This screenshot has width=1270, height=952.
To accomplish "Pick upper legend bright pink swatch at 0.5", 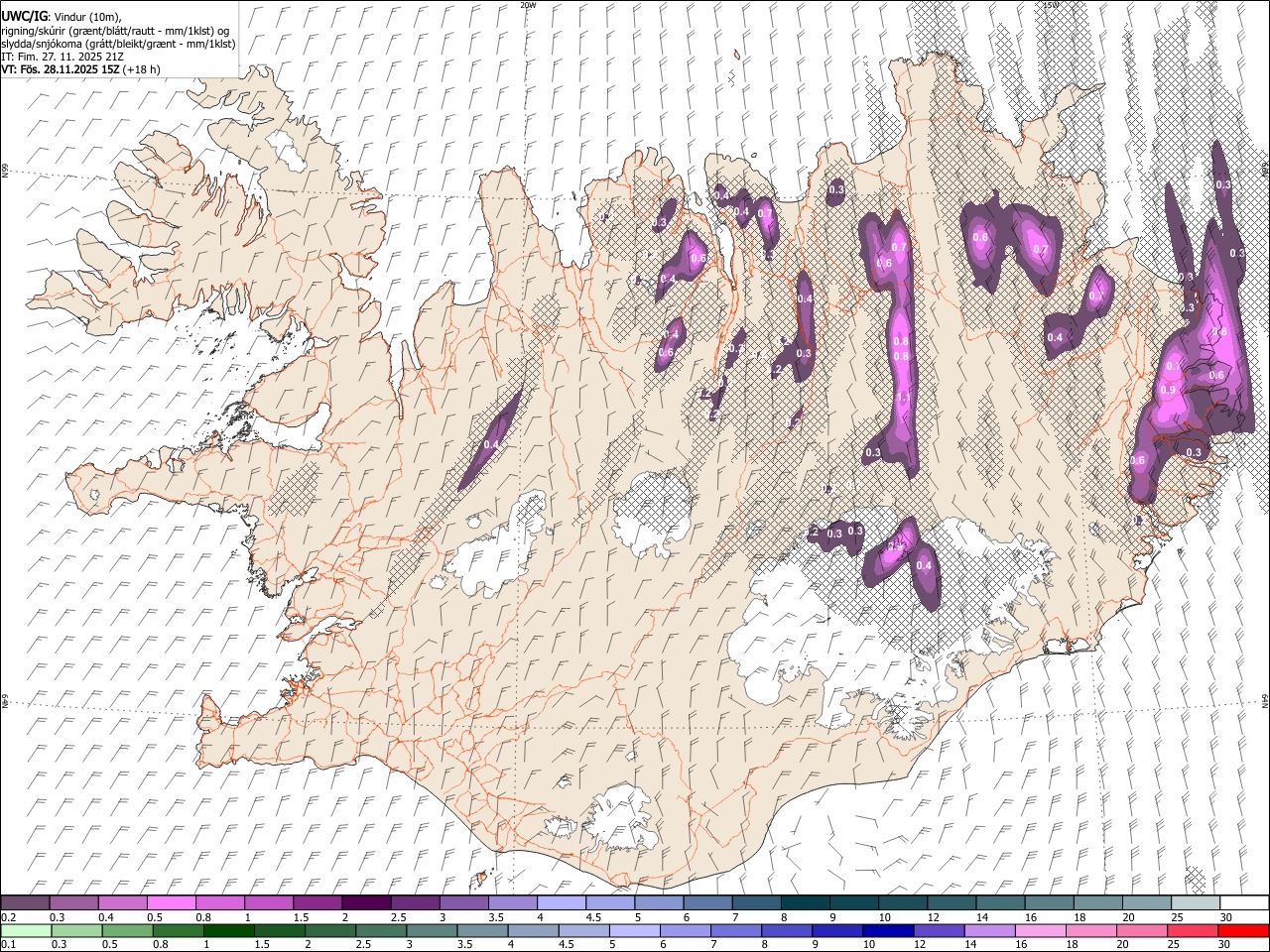I will pos(171,903).
